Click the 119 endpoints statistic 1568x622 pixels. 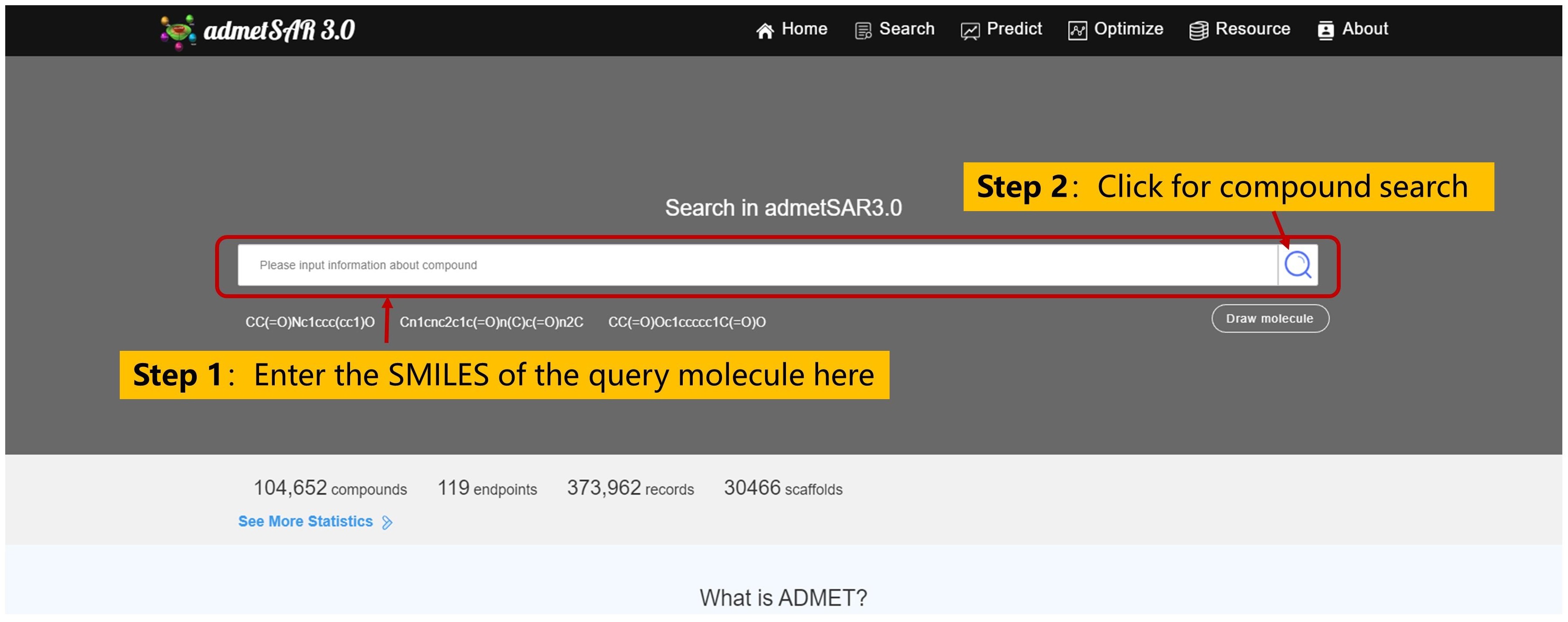487,488
